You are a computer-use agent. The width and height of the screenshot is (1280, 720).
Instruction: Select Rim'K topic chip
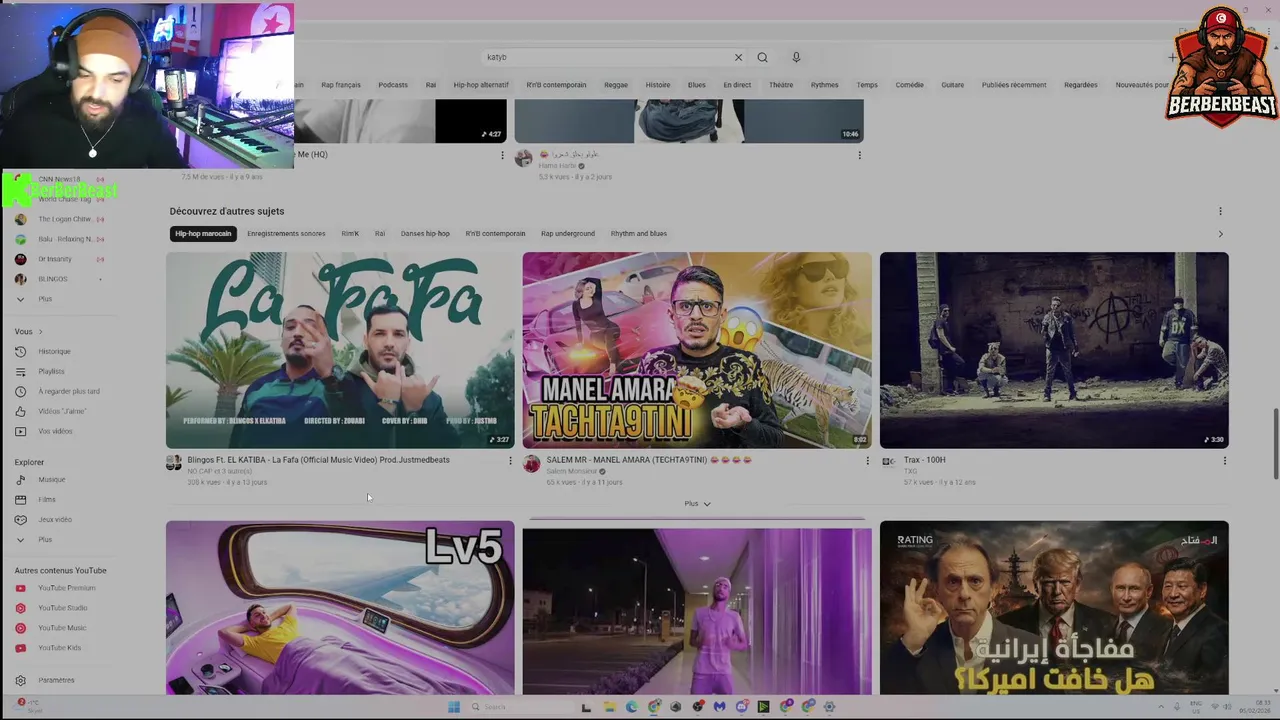pyautogui.click(x=350, y=233)
